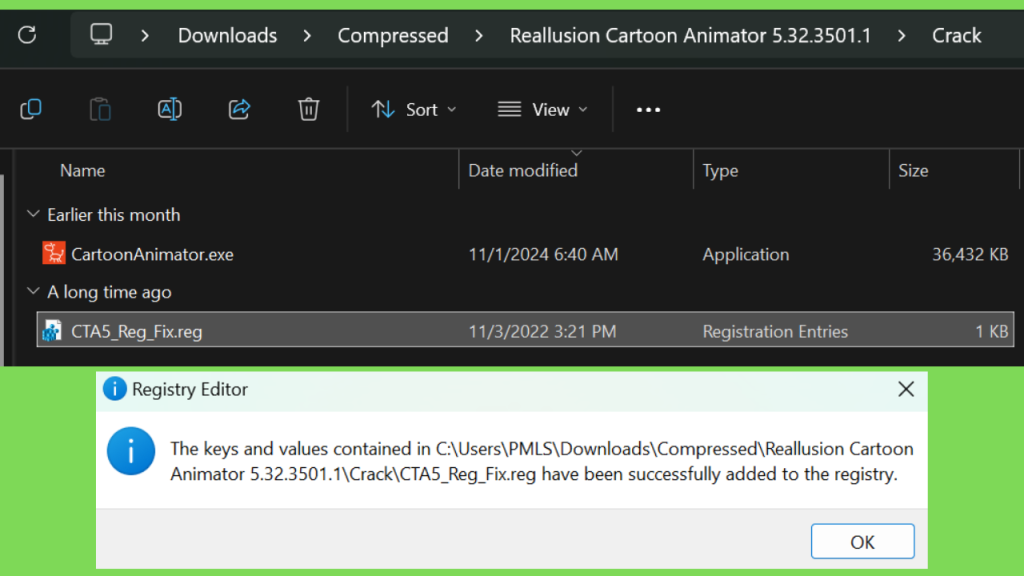
Task: Select the CartoonAnimator.exe file name
Action: [152, 254]
